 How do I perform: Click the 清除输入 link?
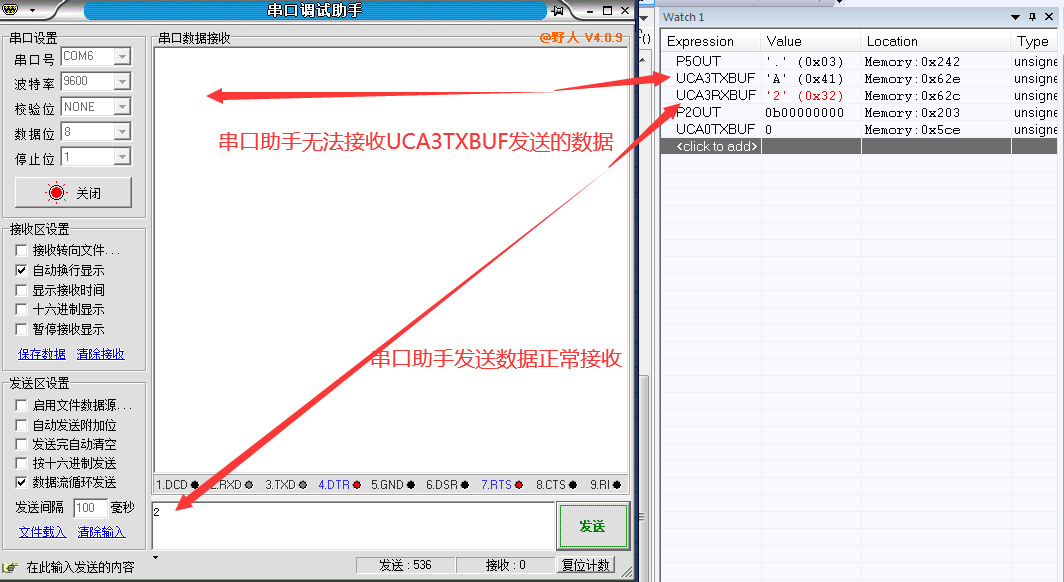pyautogui.click(x=101, y=532)
